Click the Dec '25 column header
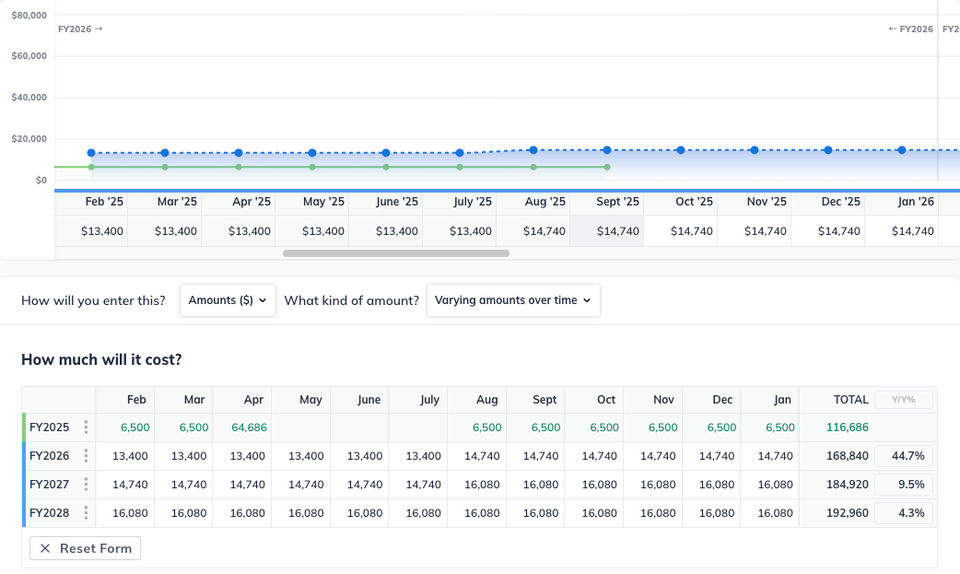The width and height of the screenshot is (960, 574). [828, 202]
